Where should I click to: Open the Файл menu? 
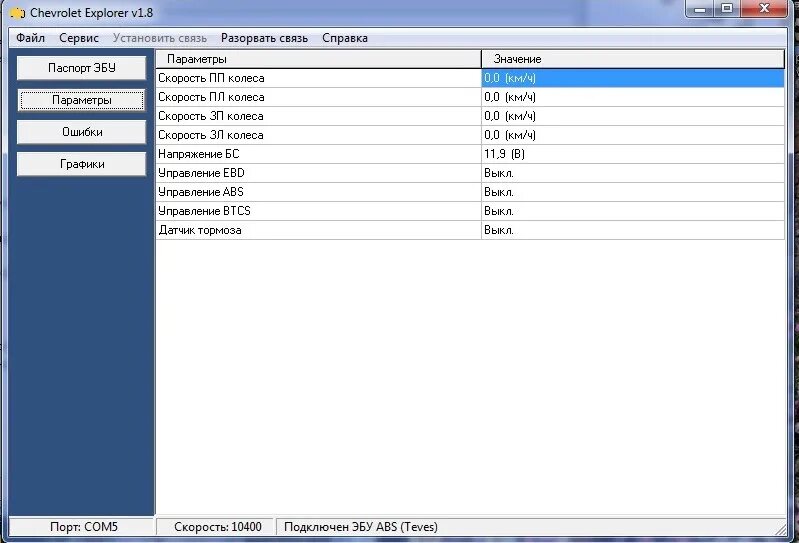pyautogui.click(x=30, y=38)
